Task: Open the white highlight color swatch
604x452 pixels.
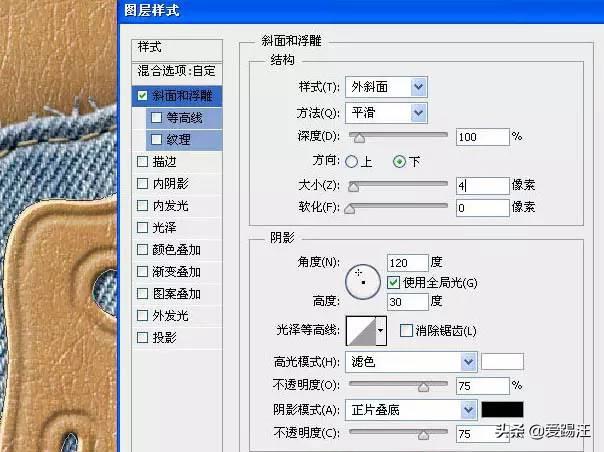Action: click(502, 361)
